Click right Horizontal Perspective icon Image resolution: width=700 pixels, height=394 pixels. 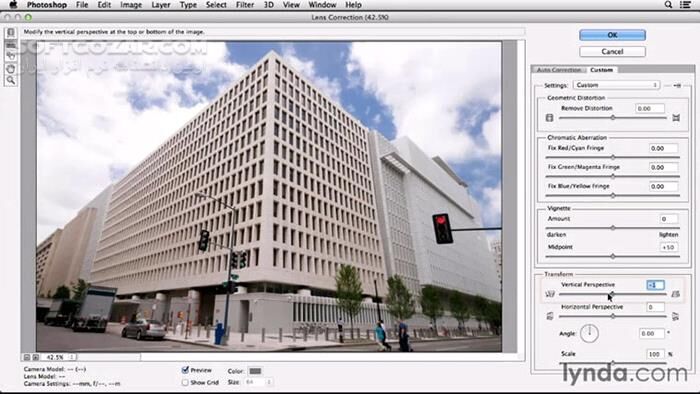(x=675, y=316)
